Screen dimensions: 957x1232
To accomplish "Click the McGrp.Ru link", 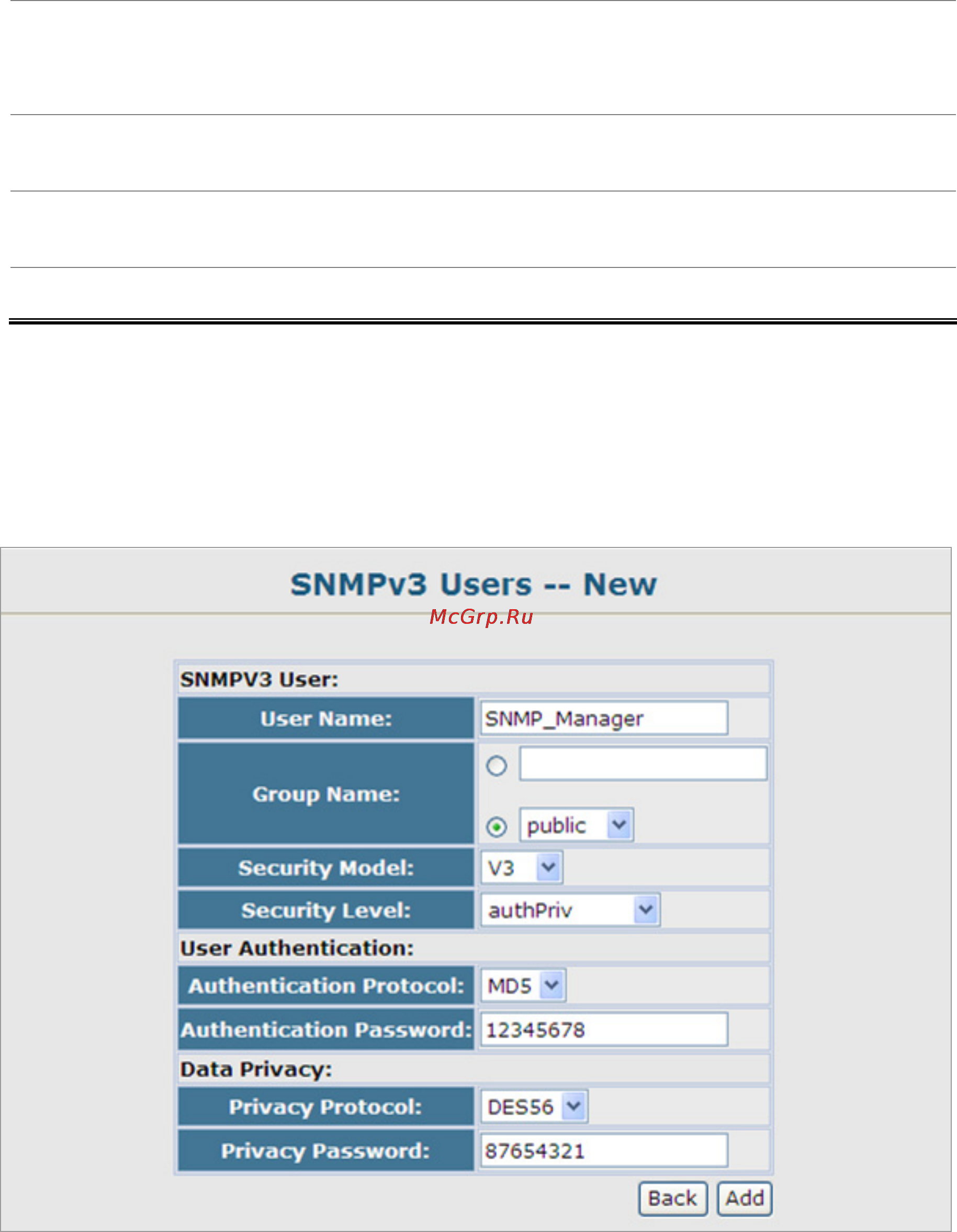I will click(x=481, y=617).
